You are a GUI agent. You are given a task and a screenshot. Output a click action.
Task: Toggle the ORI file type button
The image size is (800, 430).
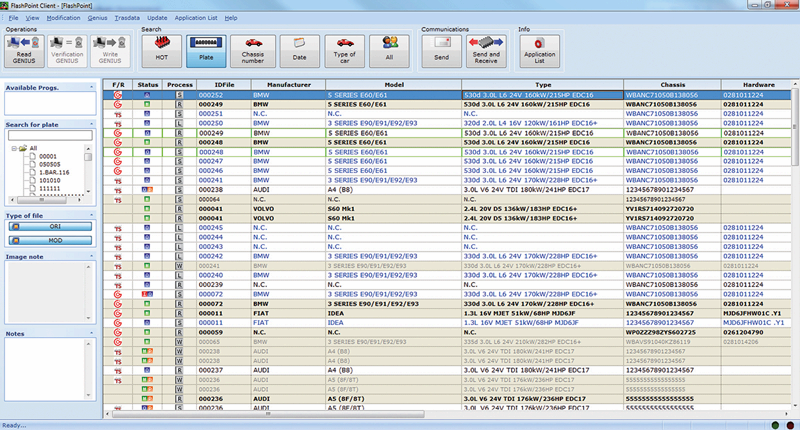tap(50, 226)
